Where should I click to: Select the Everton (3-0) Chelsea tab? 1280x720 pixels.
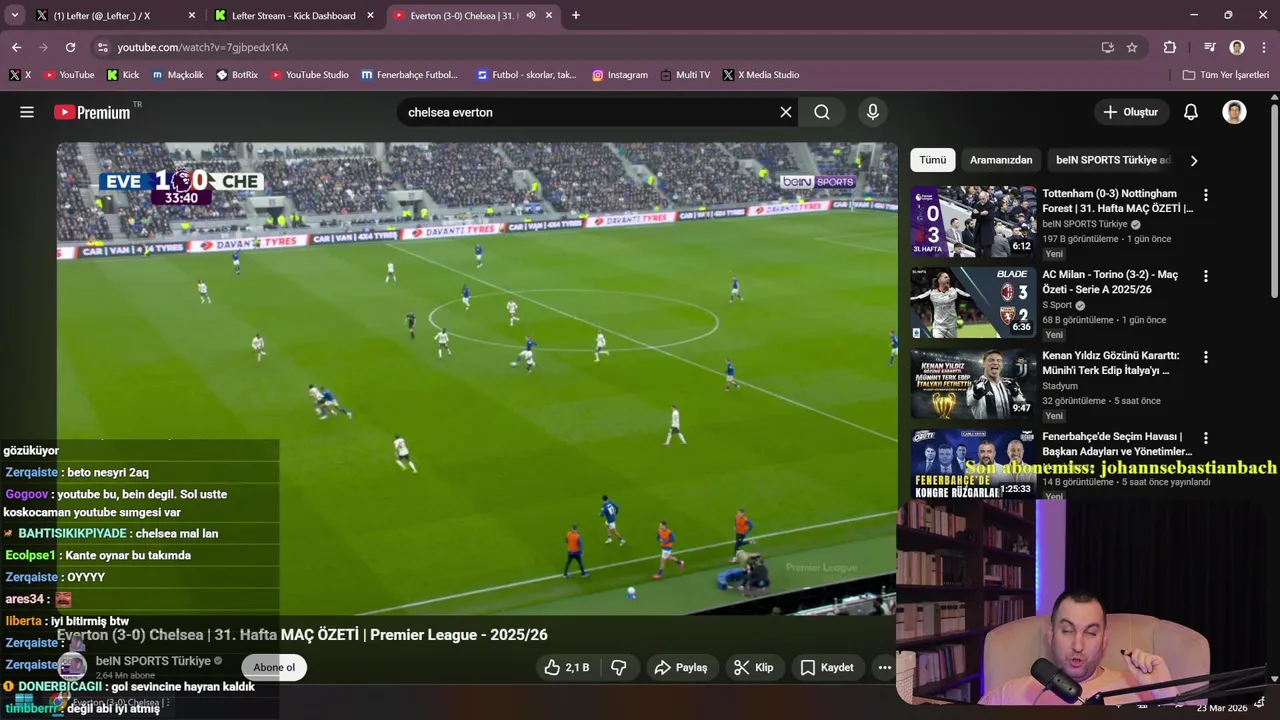point(473,15)
